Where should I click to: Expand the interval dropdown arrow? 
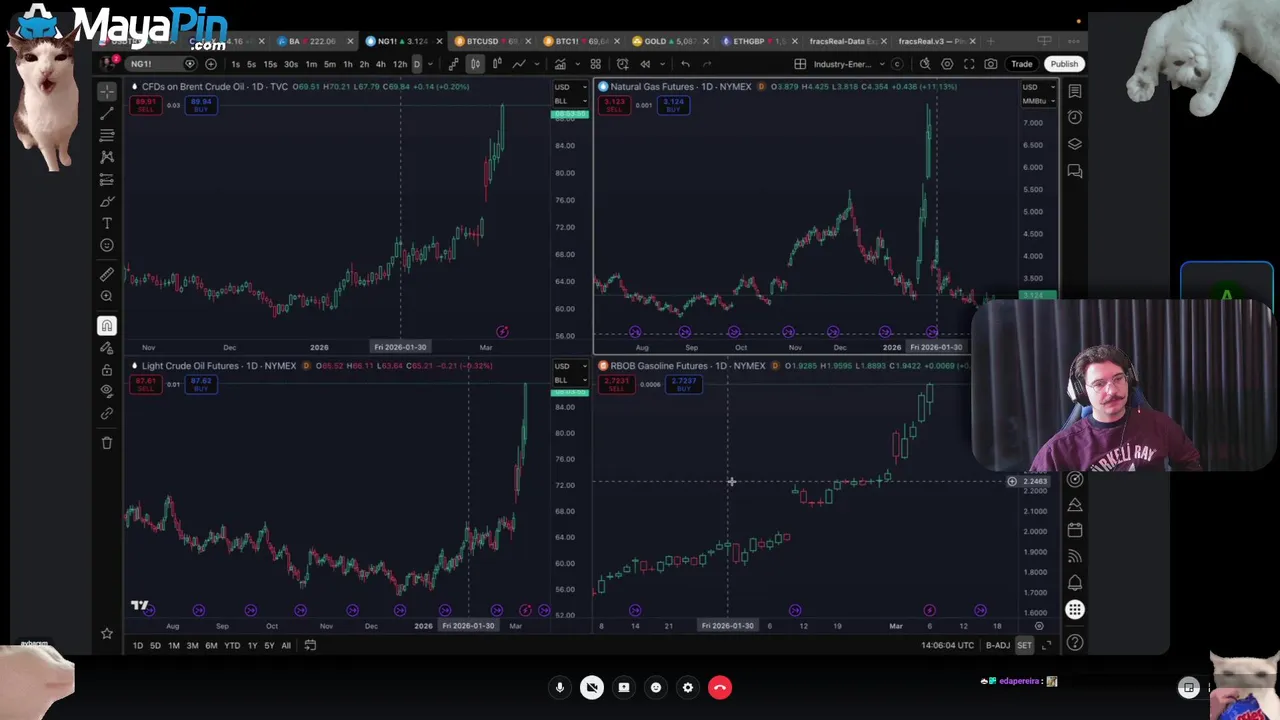tap(430, 64)
